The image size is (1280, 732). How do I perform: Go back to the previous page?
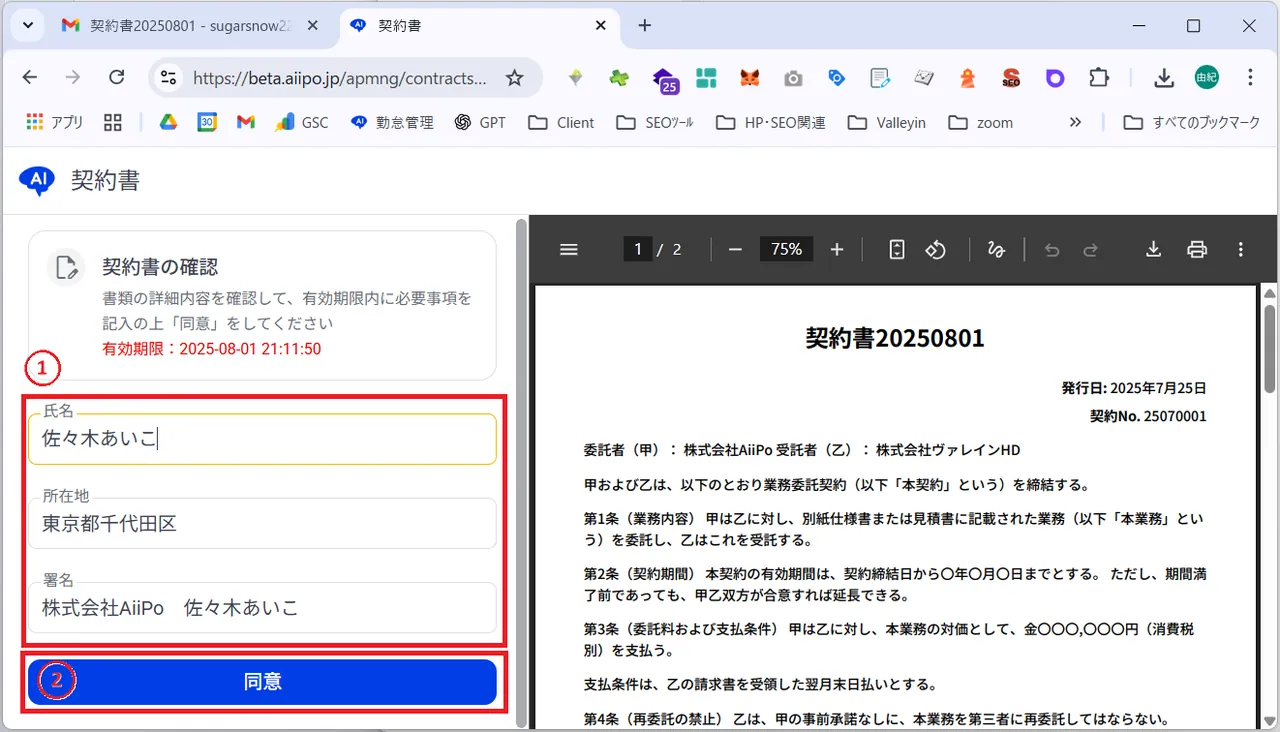30,78
